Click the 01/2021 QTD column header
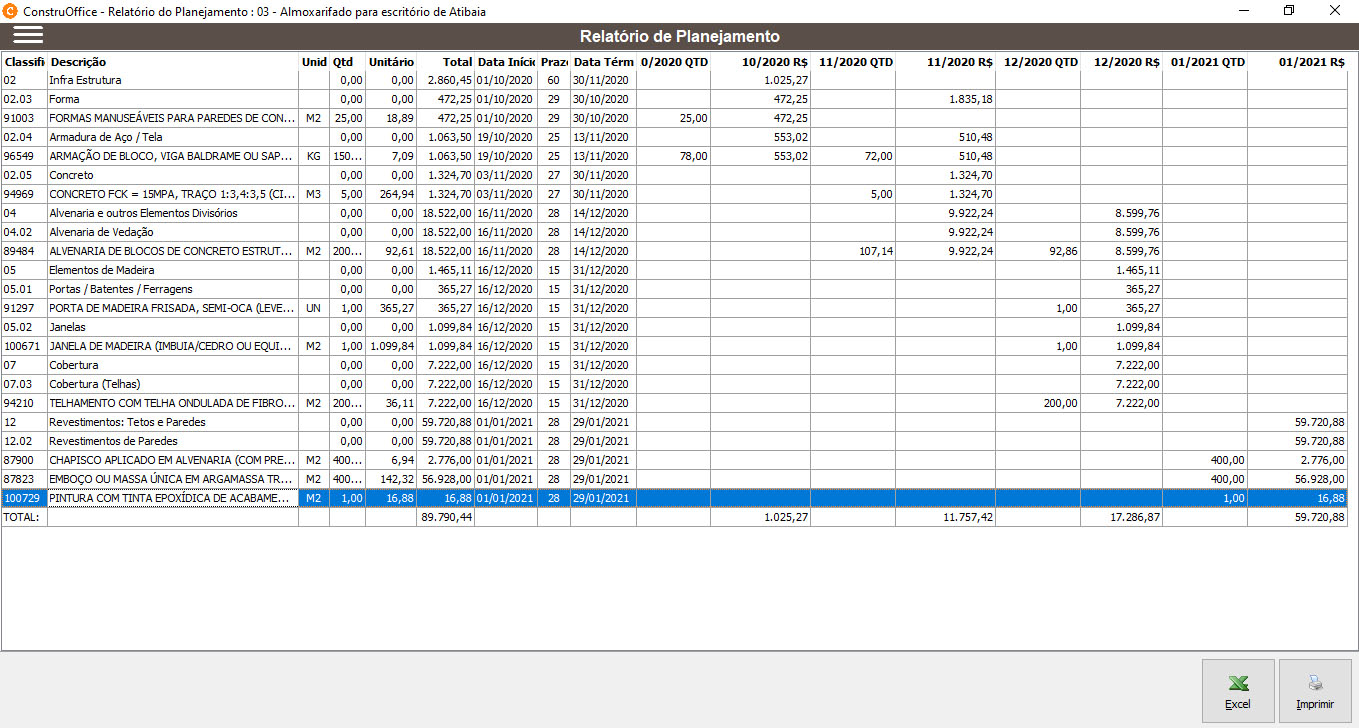This screenshot has height=728, width=1359. [x=1204, y=62]
